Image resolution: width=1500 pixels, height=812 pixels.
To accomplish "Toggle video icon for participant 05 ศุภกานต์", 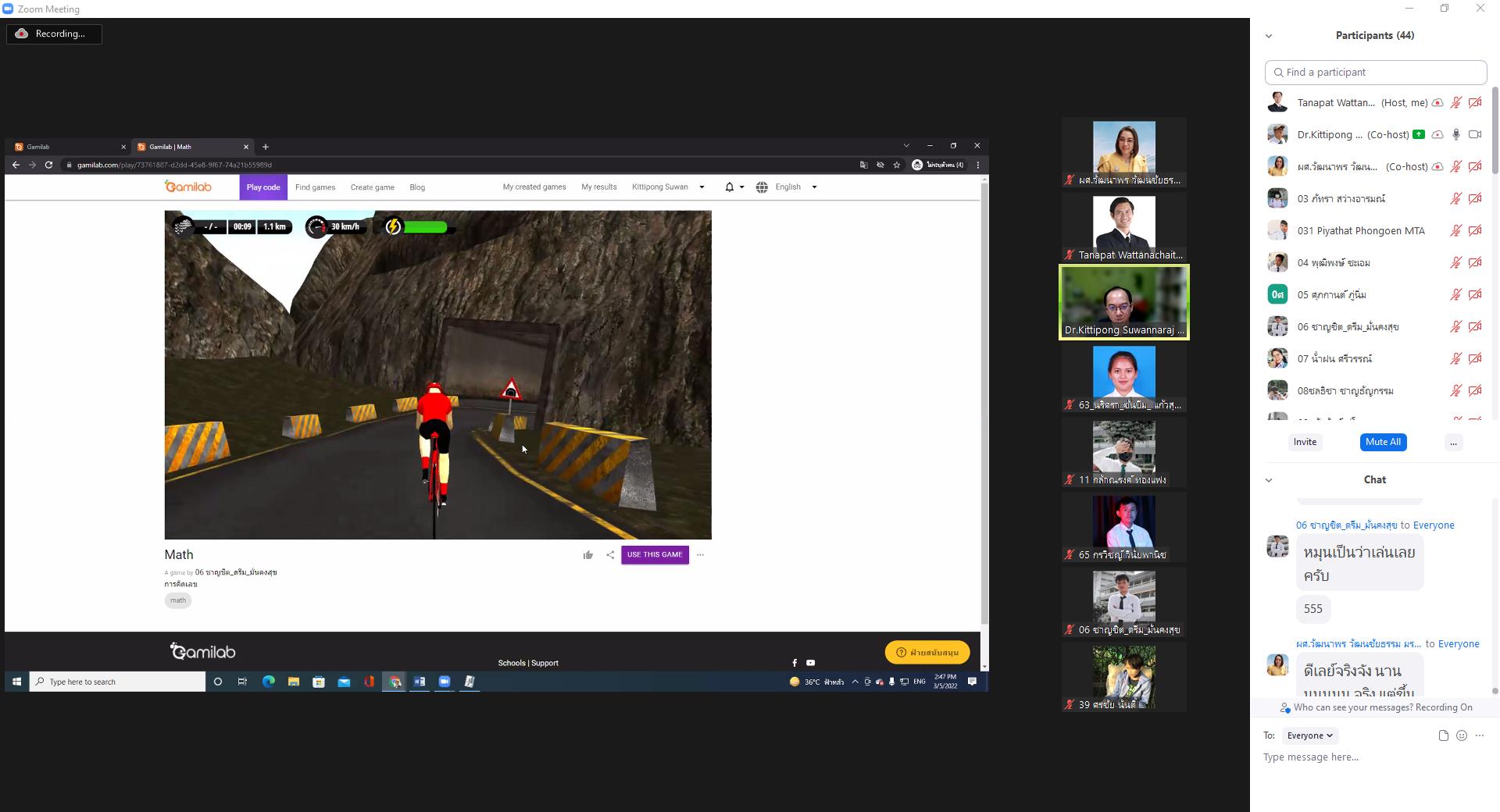I will [1475, 294].
